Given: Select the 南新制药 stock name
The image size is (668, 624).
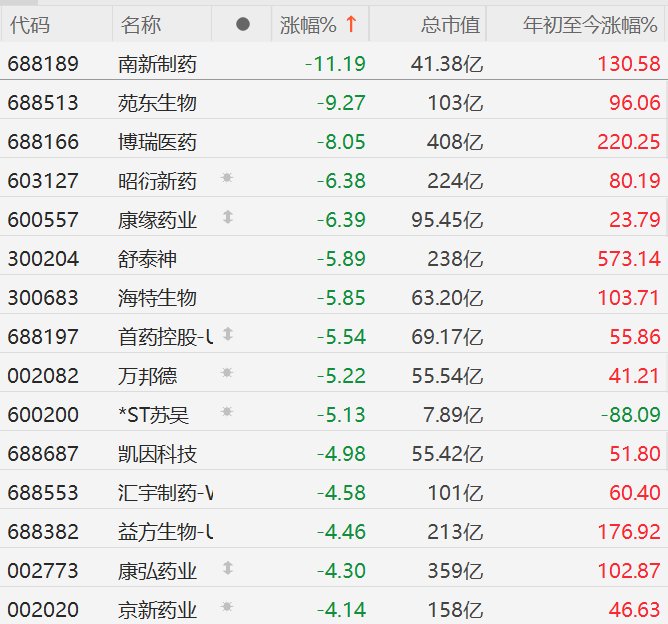Looking at the screenshot, I should pyautogui.click(x=157, y=64).
